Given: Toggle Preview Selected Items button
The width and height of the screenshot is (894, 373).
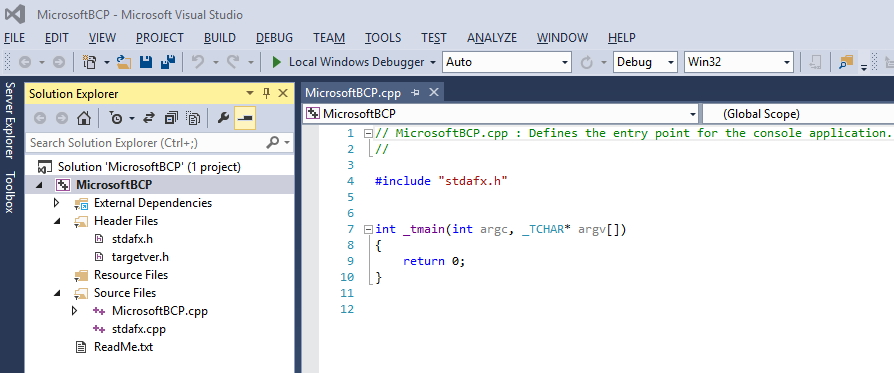Looking at the screenshot, I should pos(245,118).
